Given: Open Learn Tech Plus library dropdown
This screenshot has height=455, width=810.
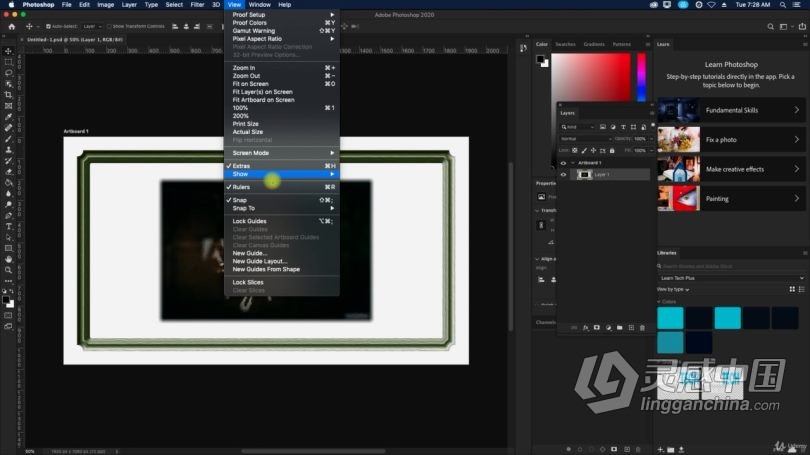Looking at the screenshot, I should pos(731,278).
